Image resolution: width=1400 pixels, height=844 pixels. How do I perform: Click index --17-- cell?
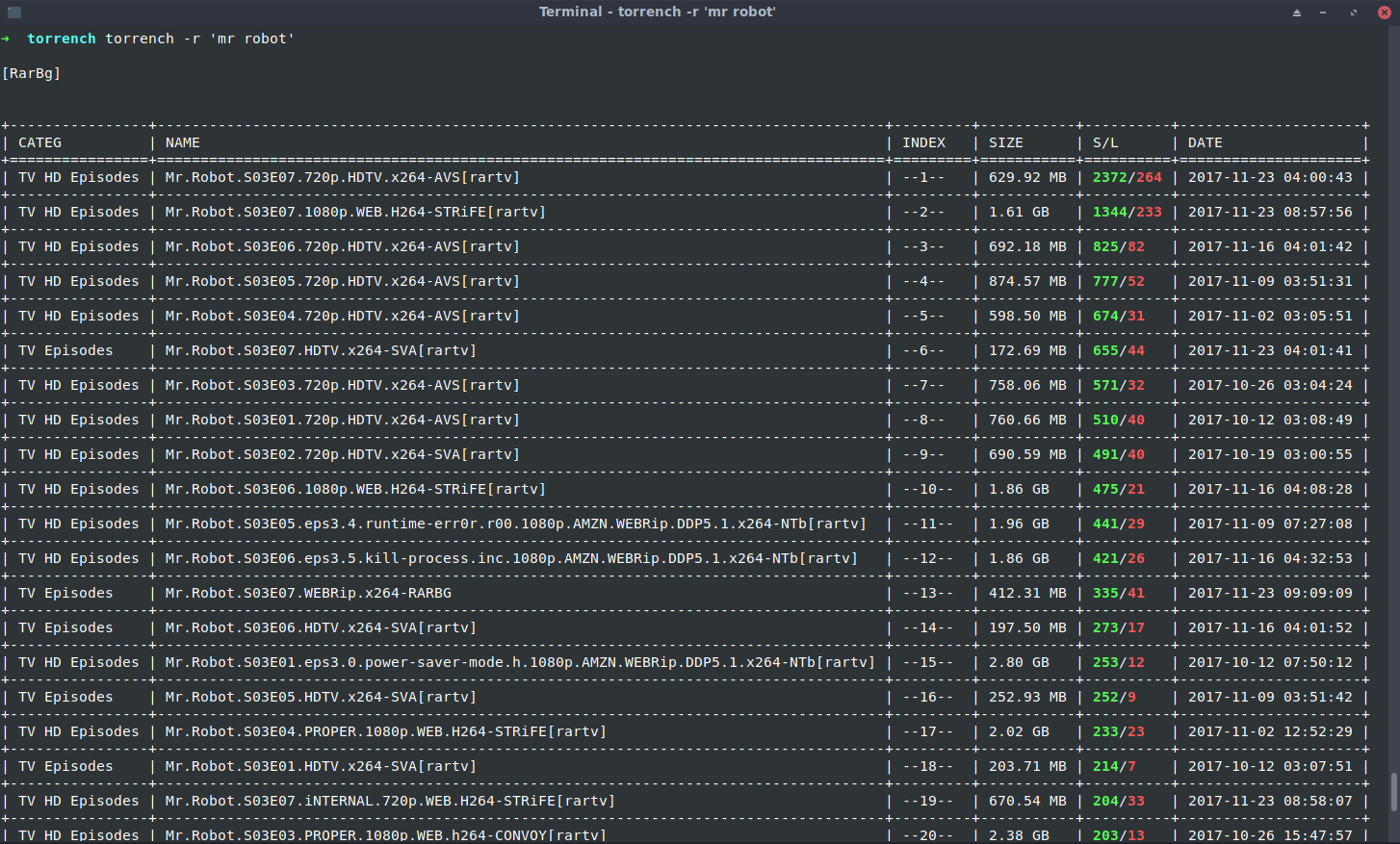pos(928,731)
